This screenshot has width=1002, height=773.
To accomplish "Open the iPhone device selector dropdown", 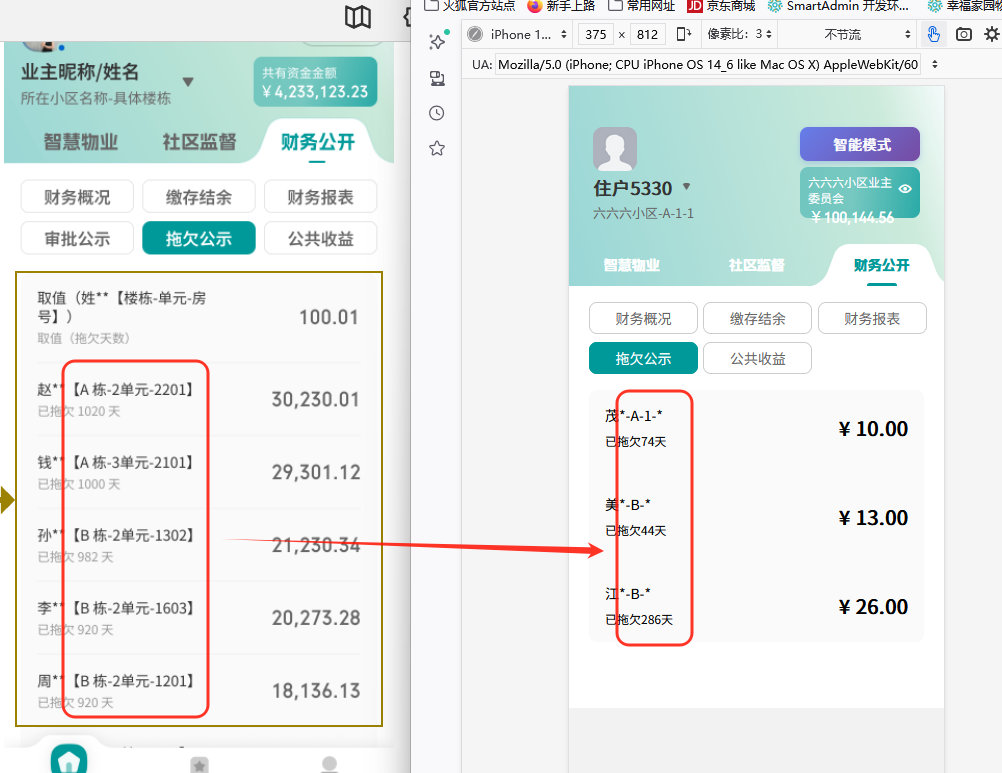I will tap(526, 34).
